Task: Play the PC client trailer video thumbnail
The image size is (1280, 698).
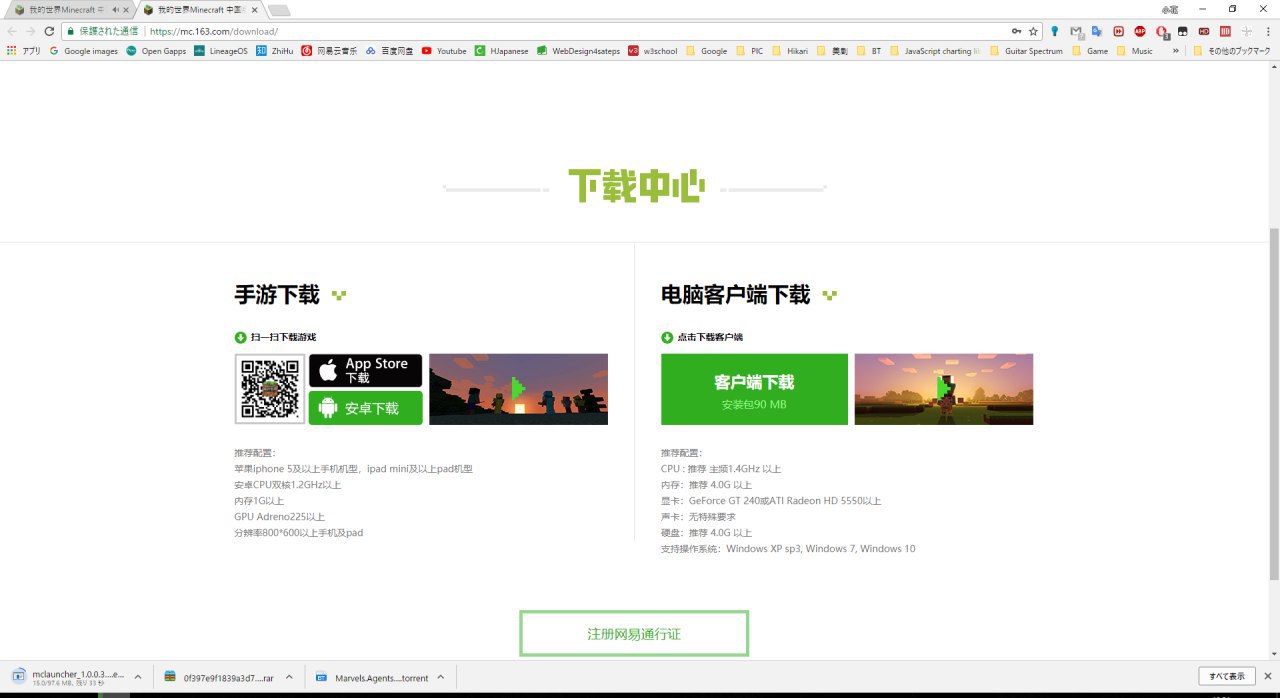Action: tap(943, 389)
